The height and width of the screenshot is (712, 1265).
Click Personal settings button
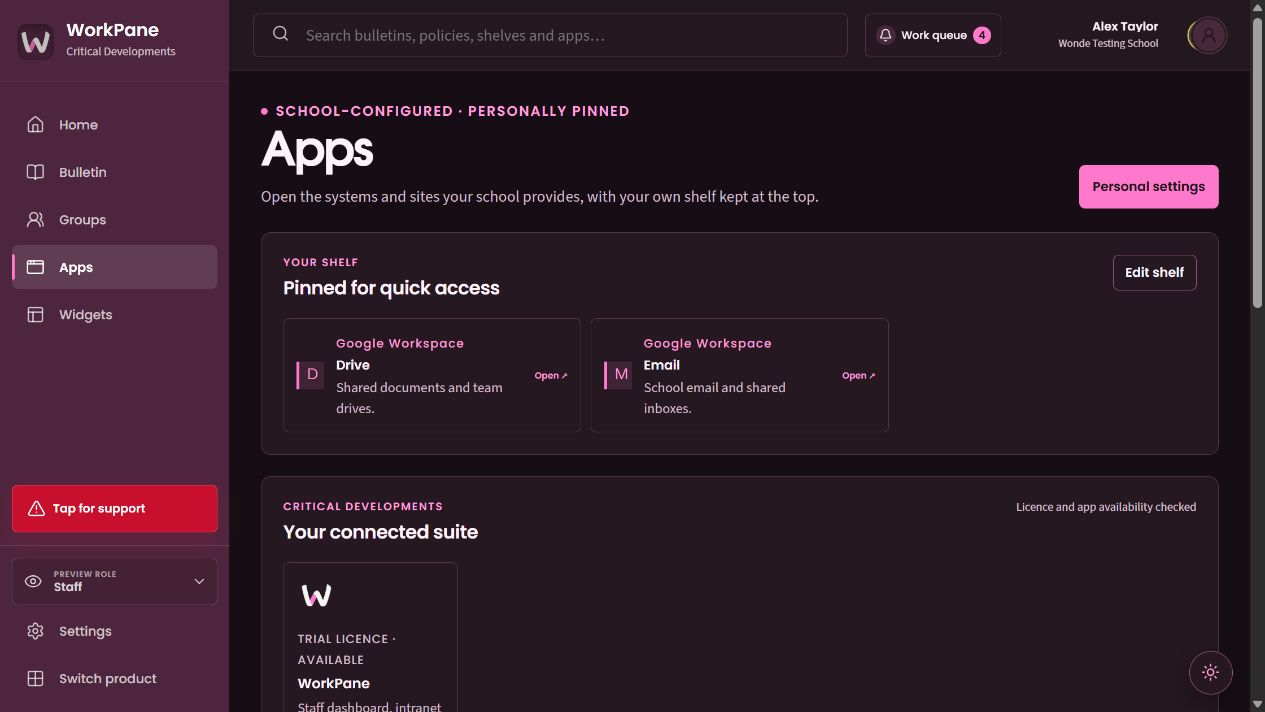pos(1148,187)
